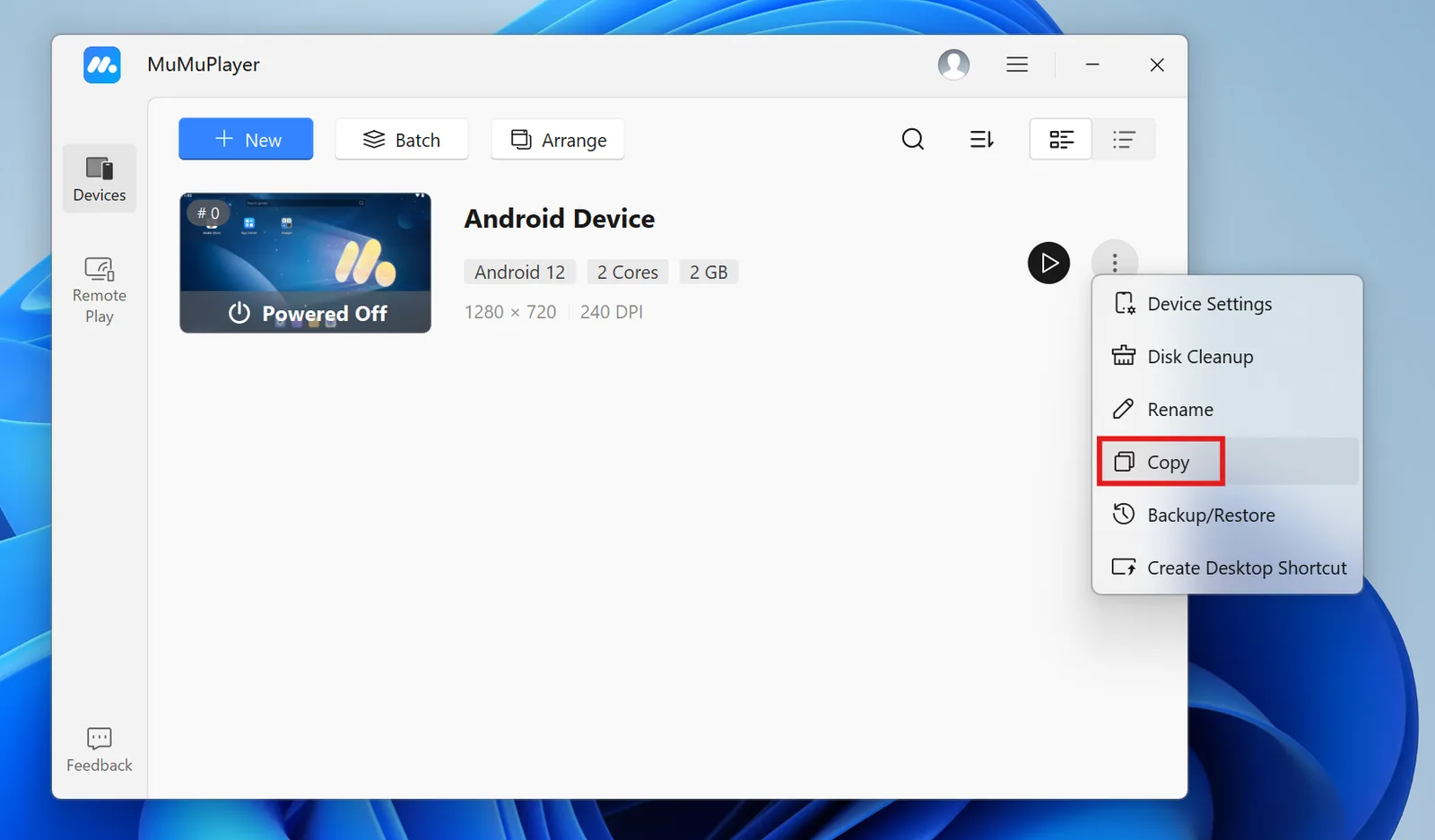Viewport: 1435px width, 840px height.
Task: Choose Disk Cleanup menu entry
Action: [1227, 357]
